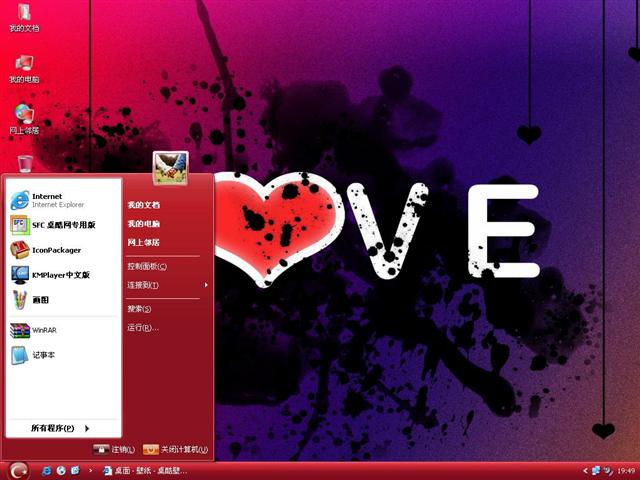The width and height of the screenshot is (640, 480).
Task: Click the taskbar clock 19:49
Action: 626,471
